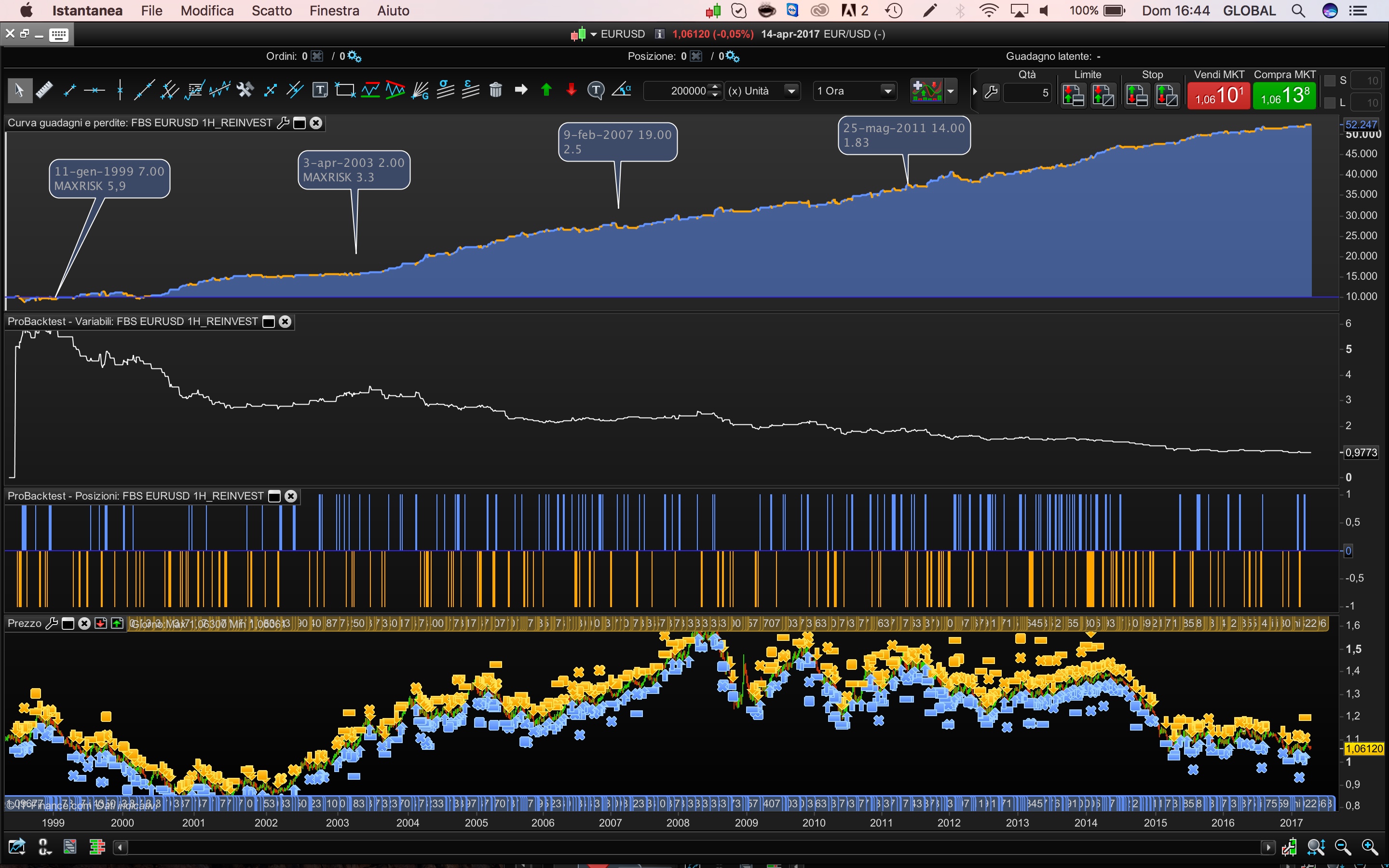Select the red down arrow tool
1389x868 pixels.
pyautogui.click(x=571, y=90)
